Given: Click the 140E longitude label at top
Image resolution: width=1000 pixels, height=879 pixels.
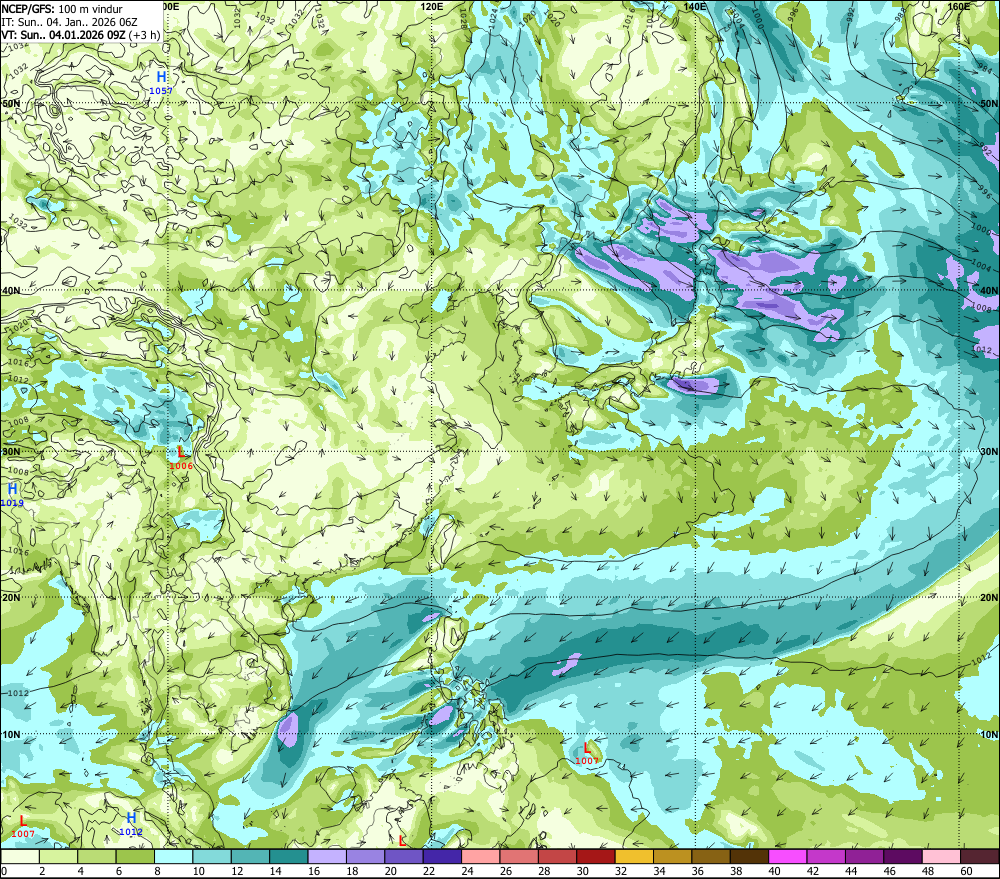Looking at the screenshot, I should coord(695,6).
